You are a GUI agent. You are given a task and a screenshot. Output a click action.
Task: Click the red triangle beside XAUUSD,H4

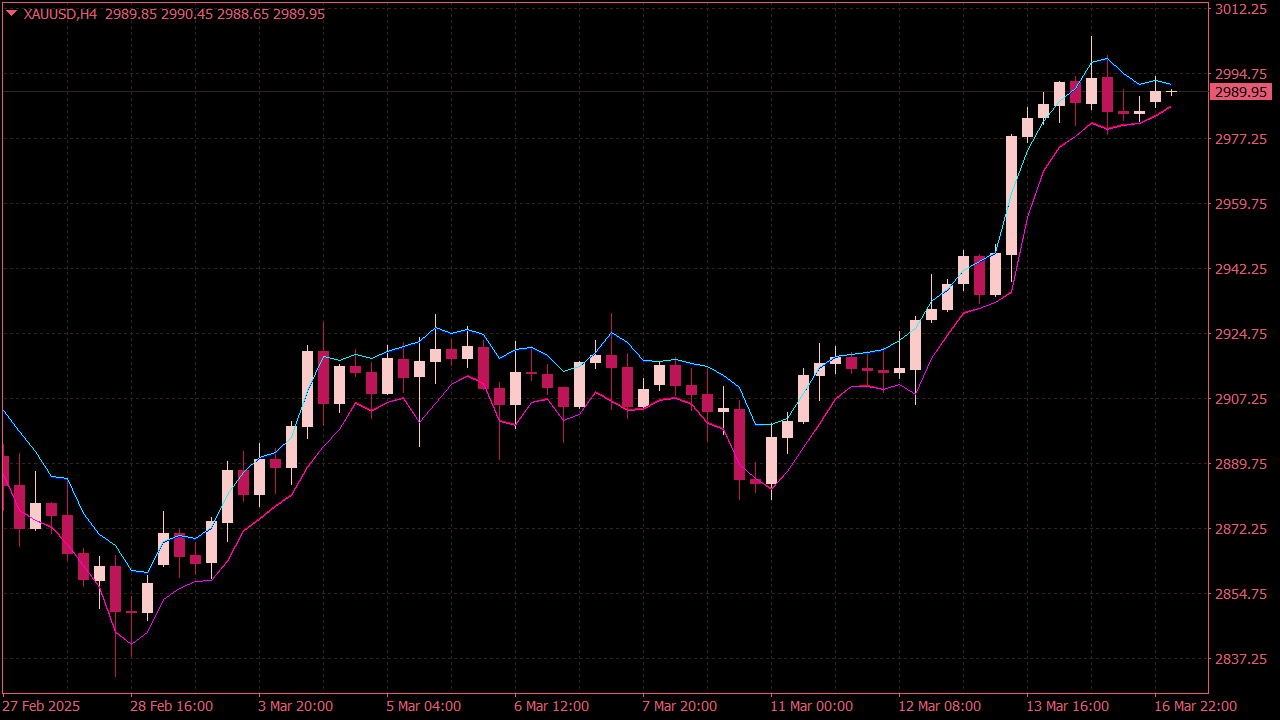11,14
